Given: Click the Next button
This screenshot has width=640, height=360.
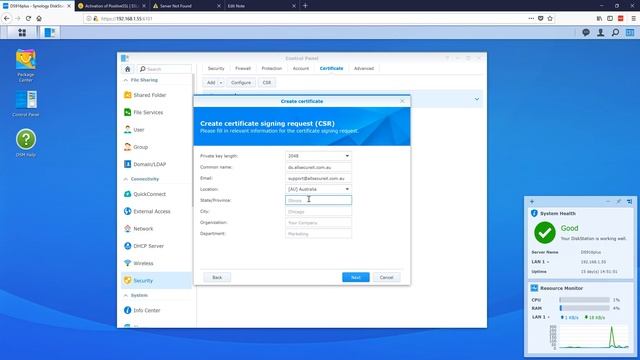Looking at the screenshot, I should (x=356, y=277).
